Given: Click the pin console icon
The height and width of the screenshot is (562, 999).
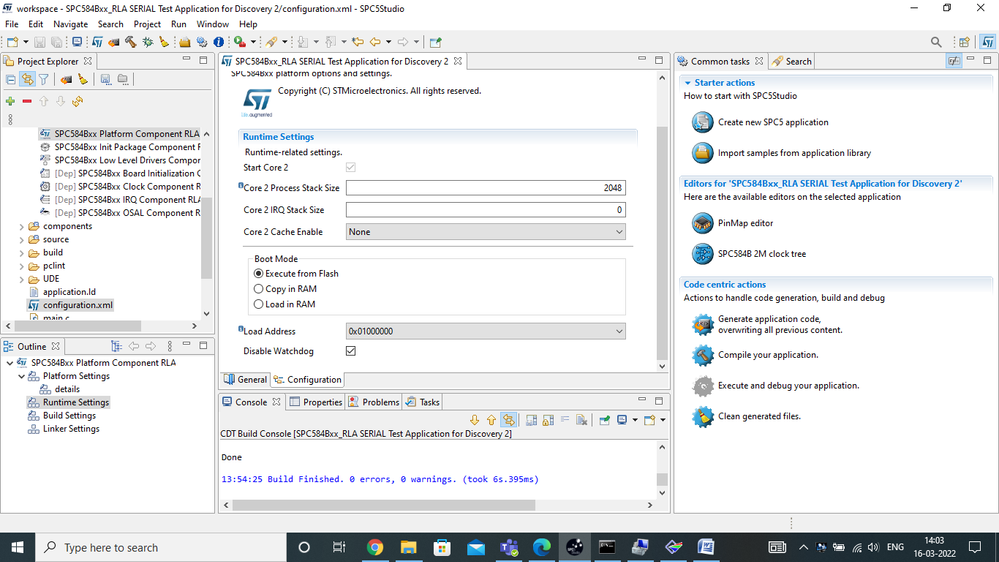Looking at the screenshot, I should 605,420.
